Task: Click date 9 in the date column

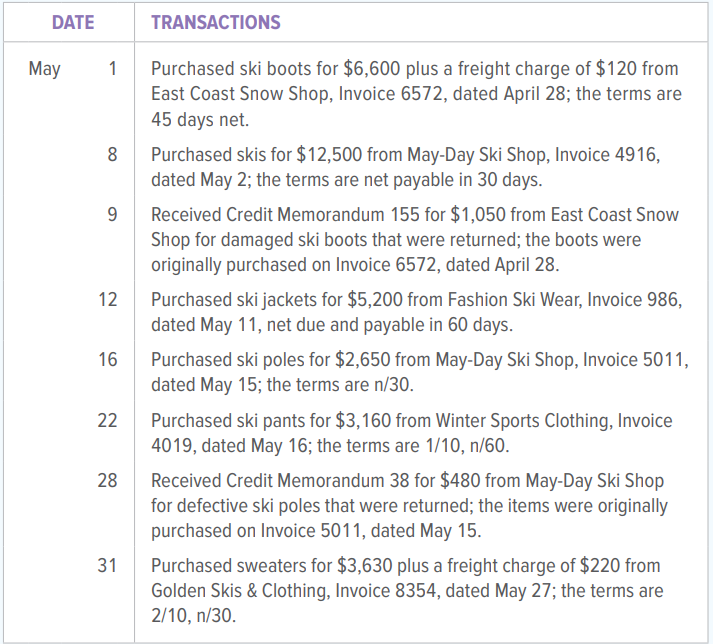Action: point(112,215)
